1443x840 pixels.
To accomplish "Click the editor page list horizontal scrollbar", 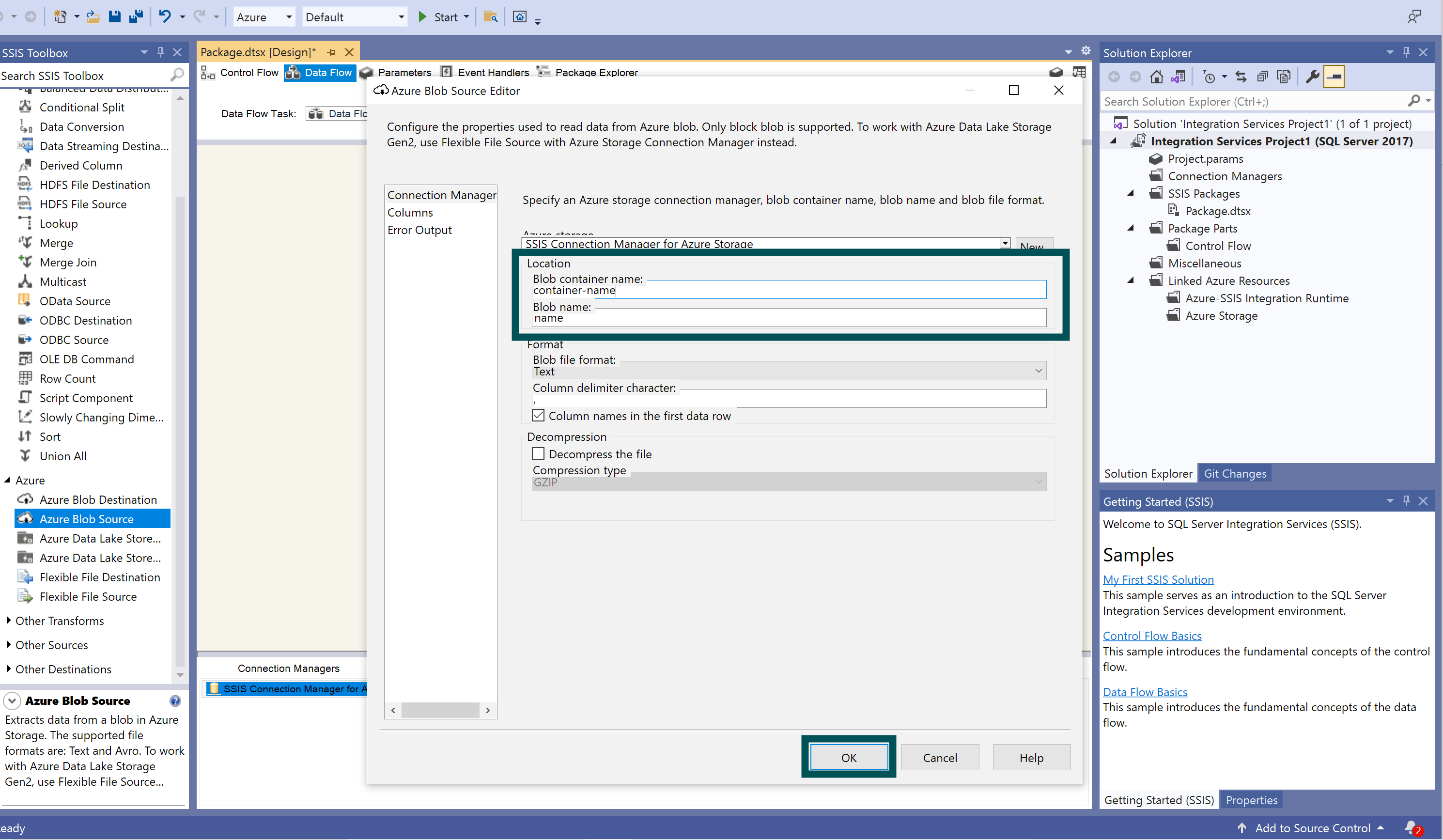I will coord(440,710).
